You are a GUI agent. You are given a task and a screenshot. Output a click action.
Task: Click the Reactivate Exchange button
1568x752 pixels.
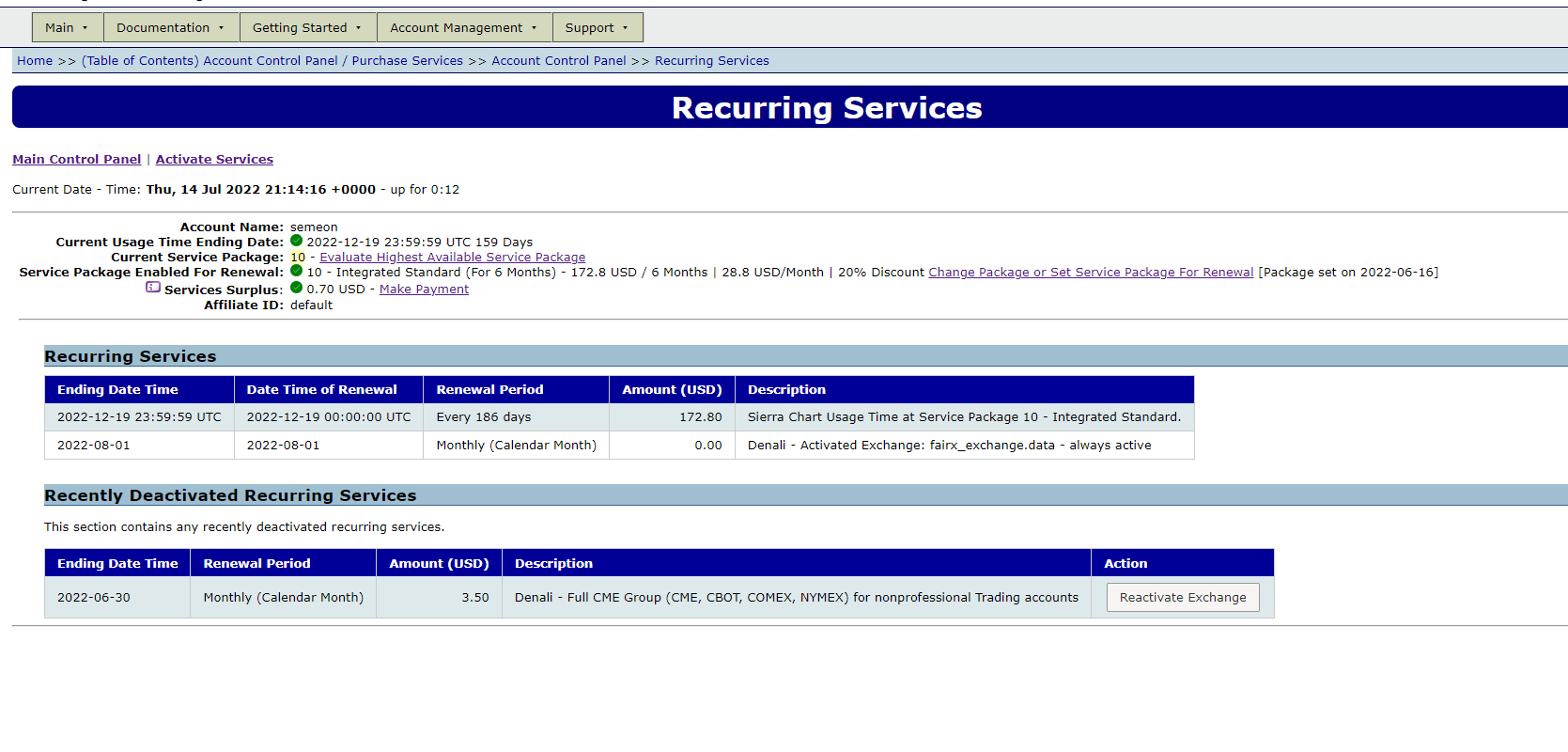click(x=1183, y=598)
